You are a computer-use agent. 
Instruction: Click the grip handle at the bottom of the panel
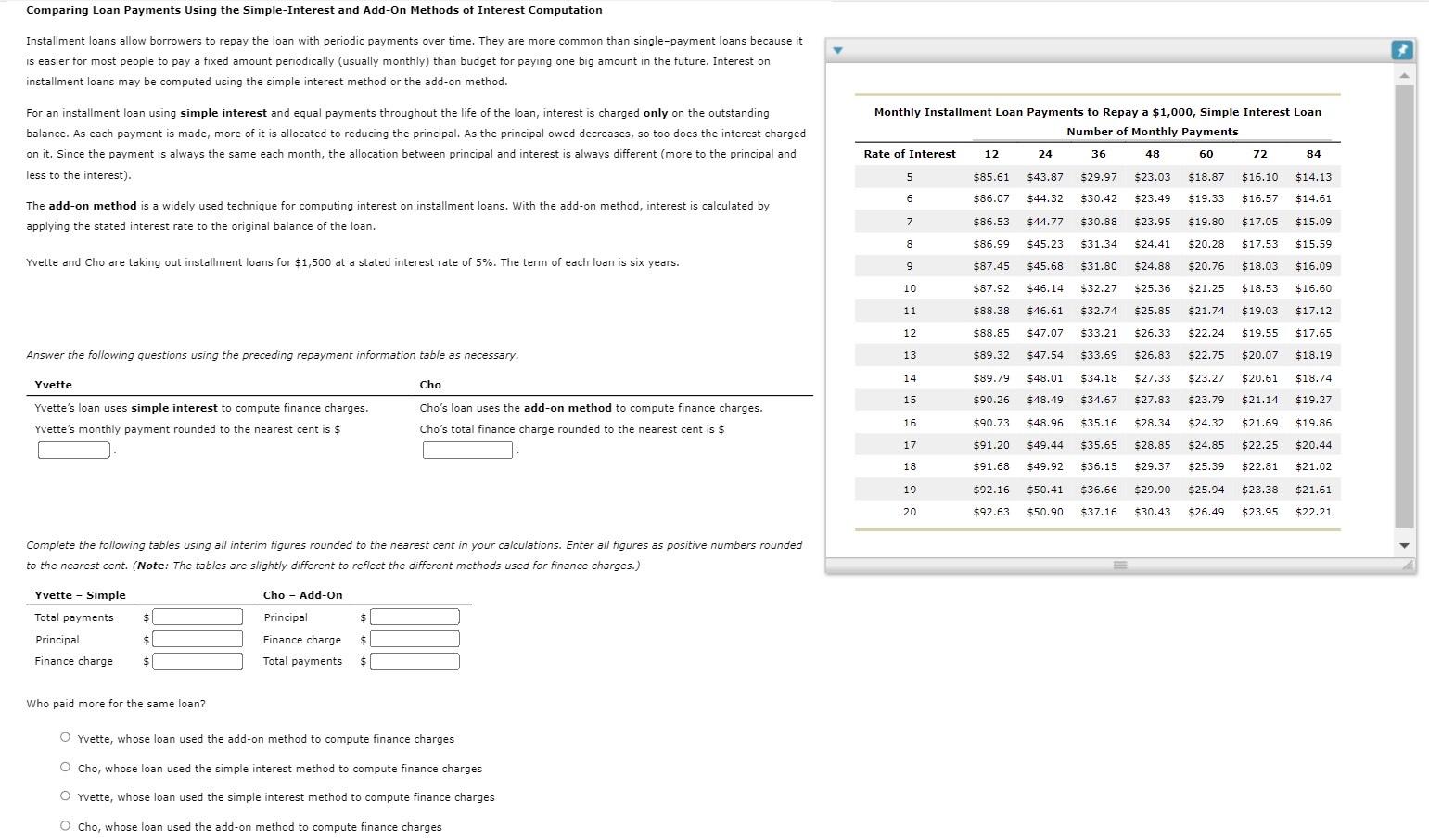coord(1119,564)
